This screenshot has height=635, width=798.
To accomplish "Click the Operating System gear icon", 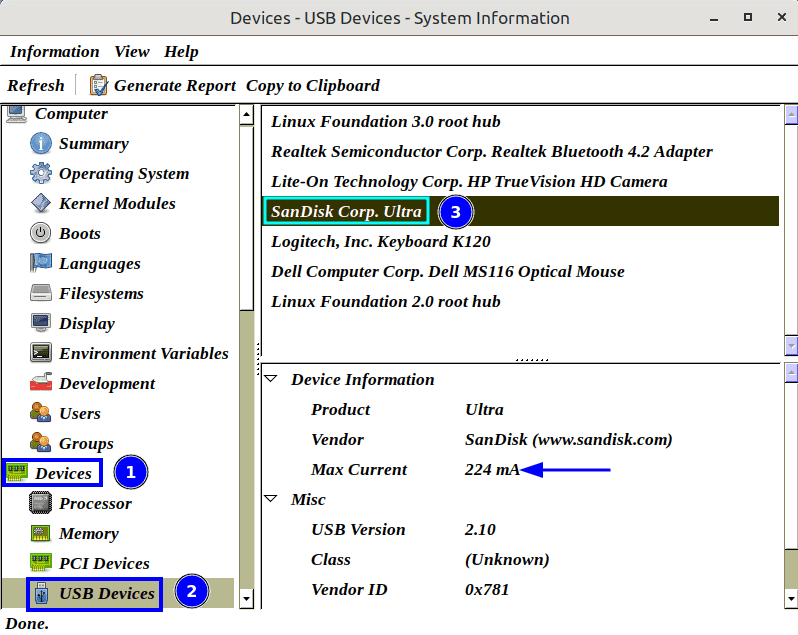I will tap(40, 174).
